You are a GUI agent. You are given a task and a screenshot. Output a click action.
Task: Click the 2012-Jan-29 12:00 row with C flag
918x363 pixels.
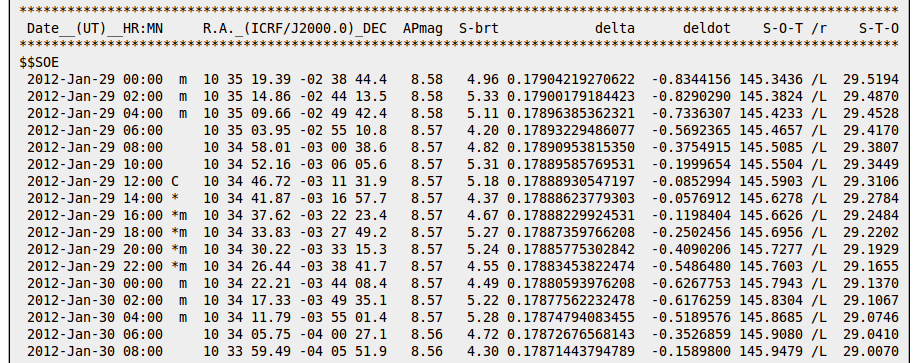click(x=463, y=182)
